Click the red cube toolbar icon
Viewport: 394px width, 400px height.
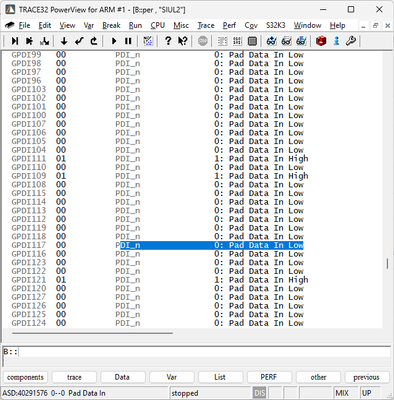[x=321, y=41]
